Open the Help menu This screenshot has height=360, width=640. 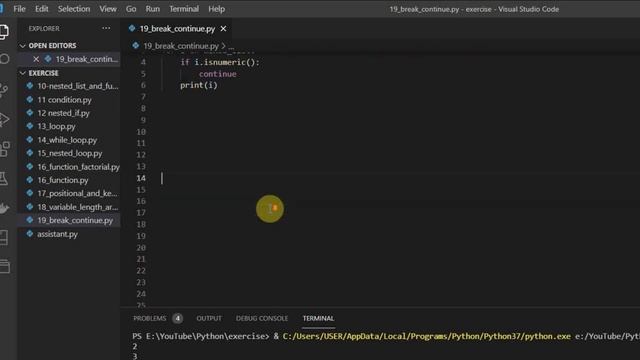pyautogui.click(x=216, y=9)
